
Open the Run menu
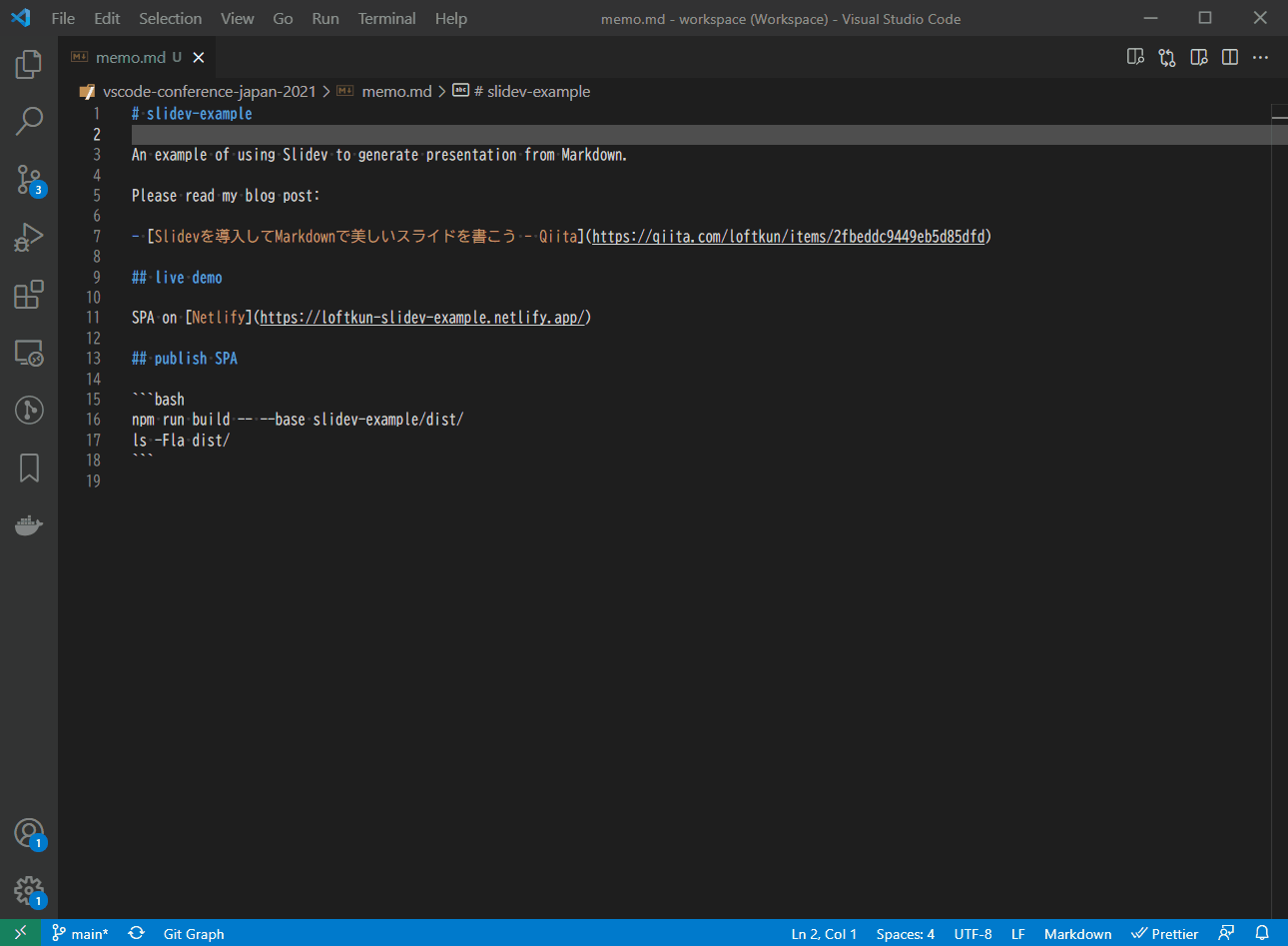click(325, 18)
